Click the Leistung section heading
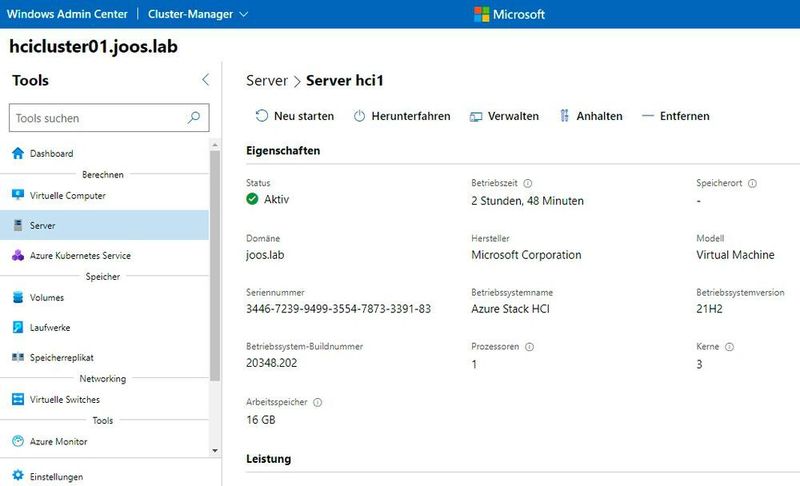Screen dimensions: 800x486 pyautogui.click(x=268, y=458)
